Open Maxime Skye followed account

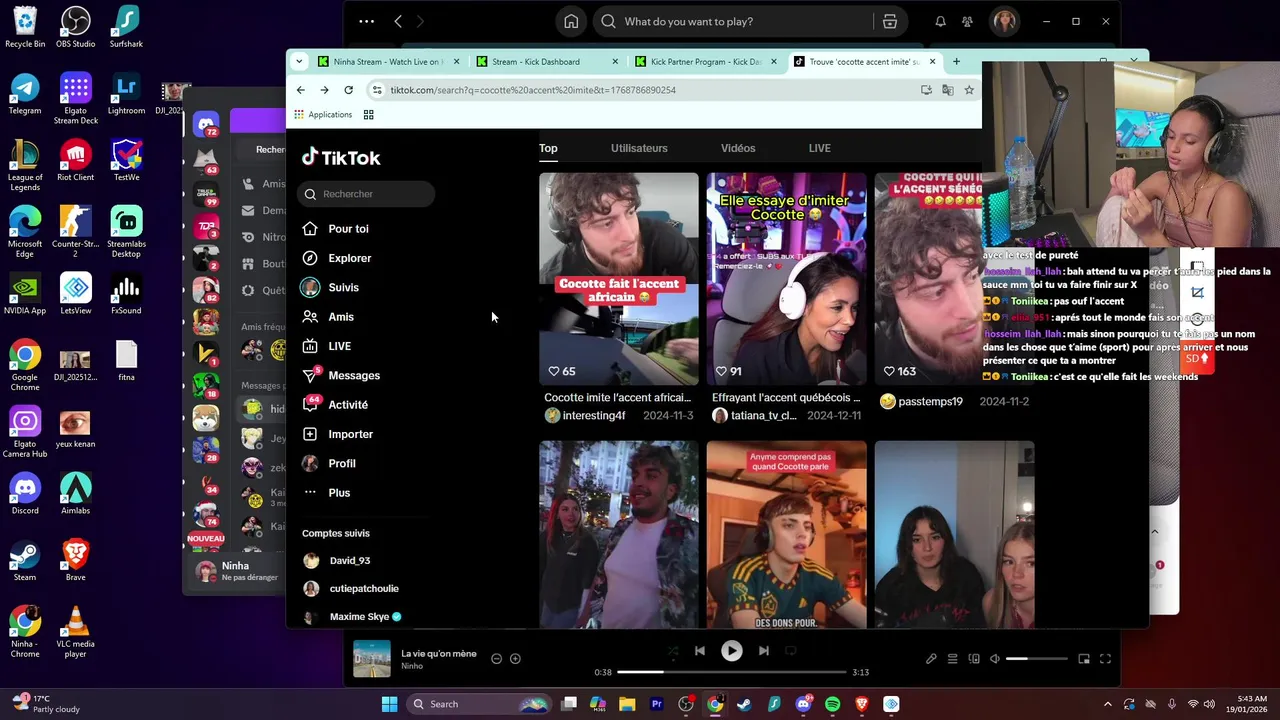359,617
